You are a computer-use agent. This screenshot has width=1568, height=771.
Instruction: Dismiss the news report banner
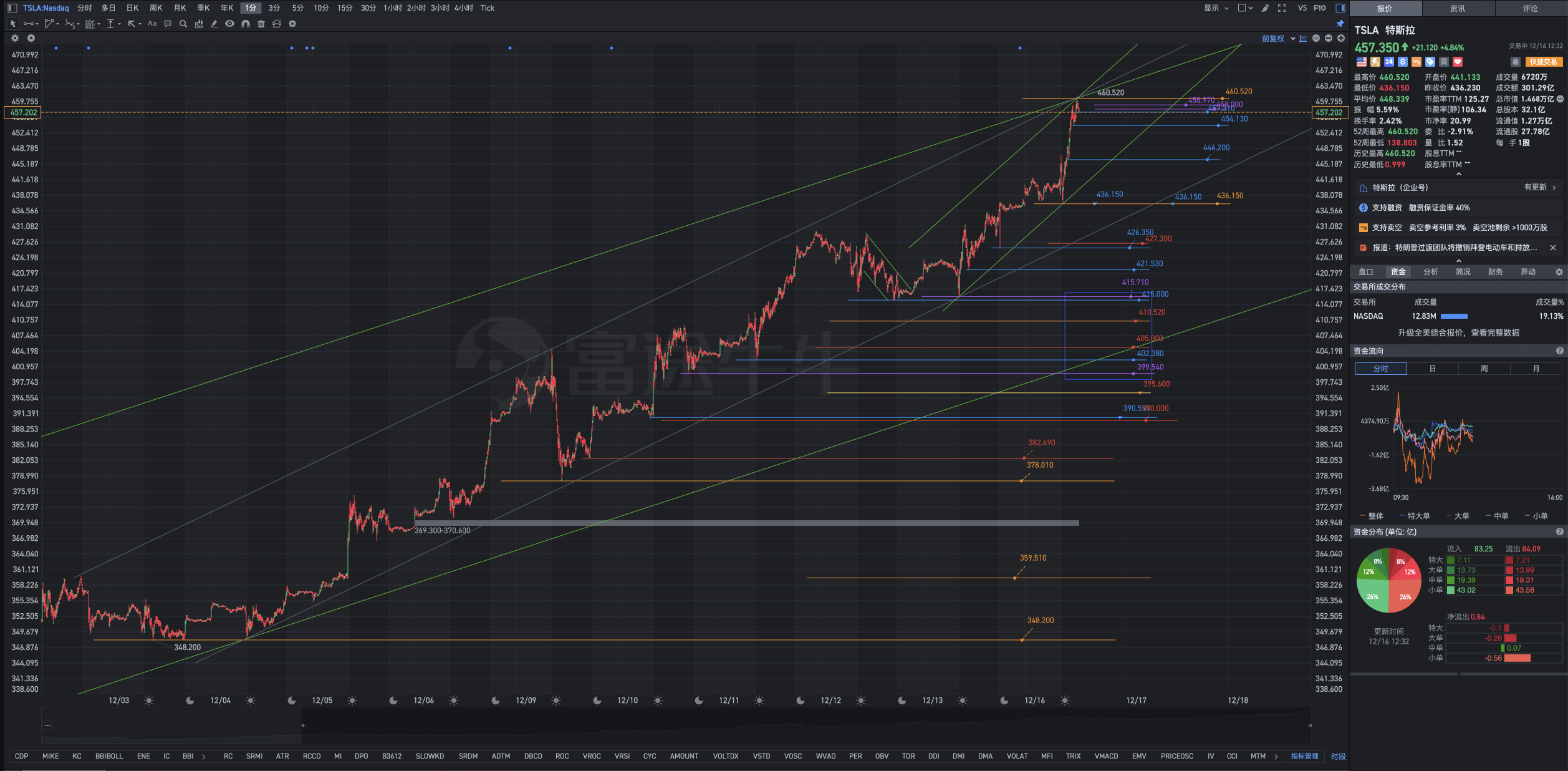click(x=1553, y=248)
